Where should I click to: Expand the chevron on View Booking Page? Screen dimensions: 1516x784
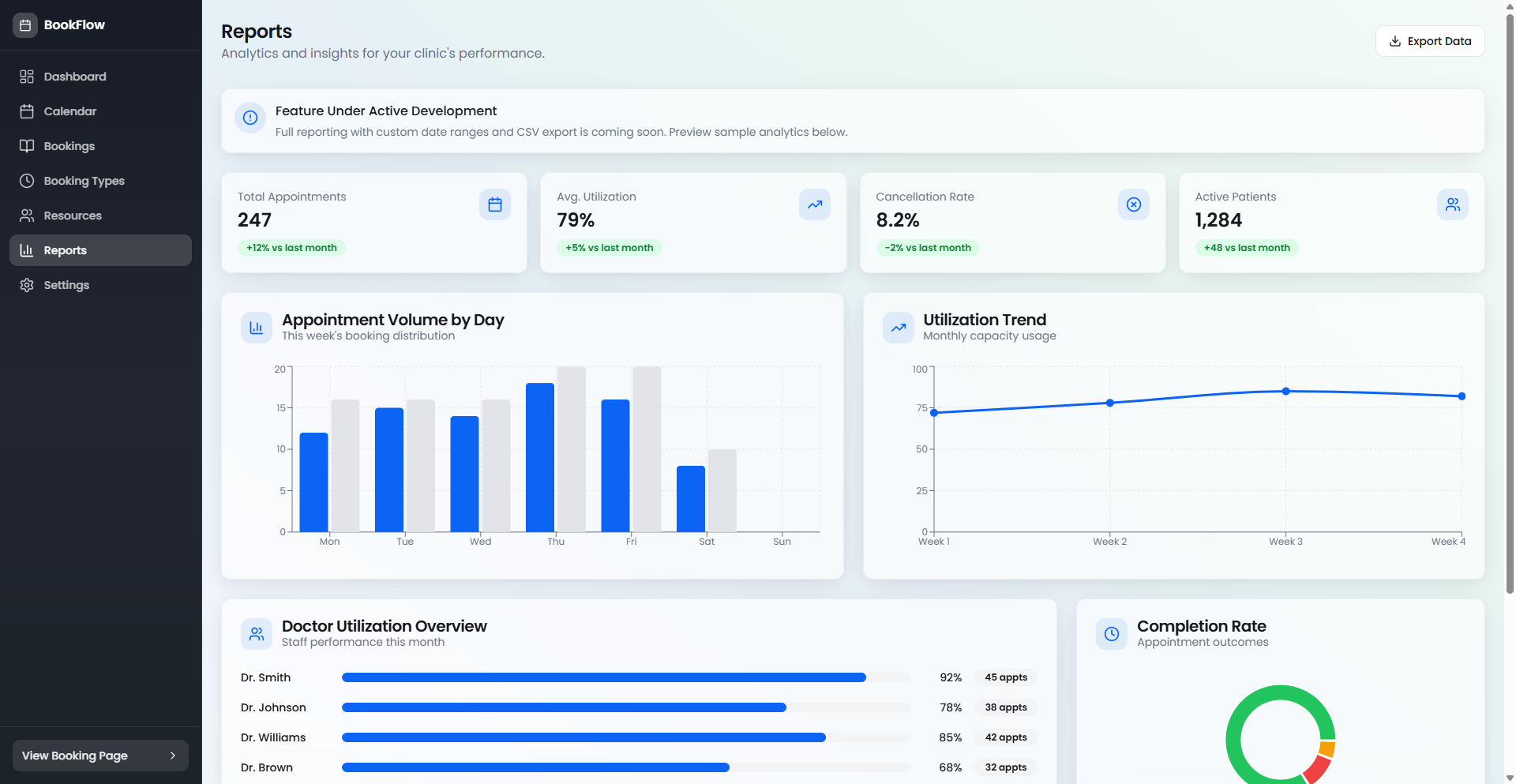[173, 756]
